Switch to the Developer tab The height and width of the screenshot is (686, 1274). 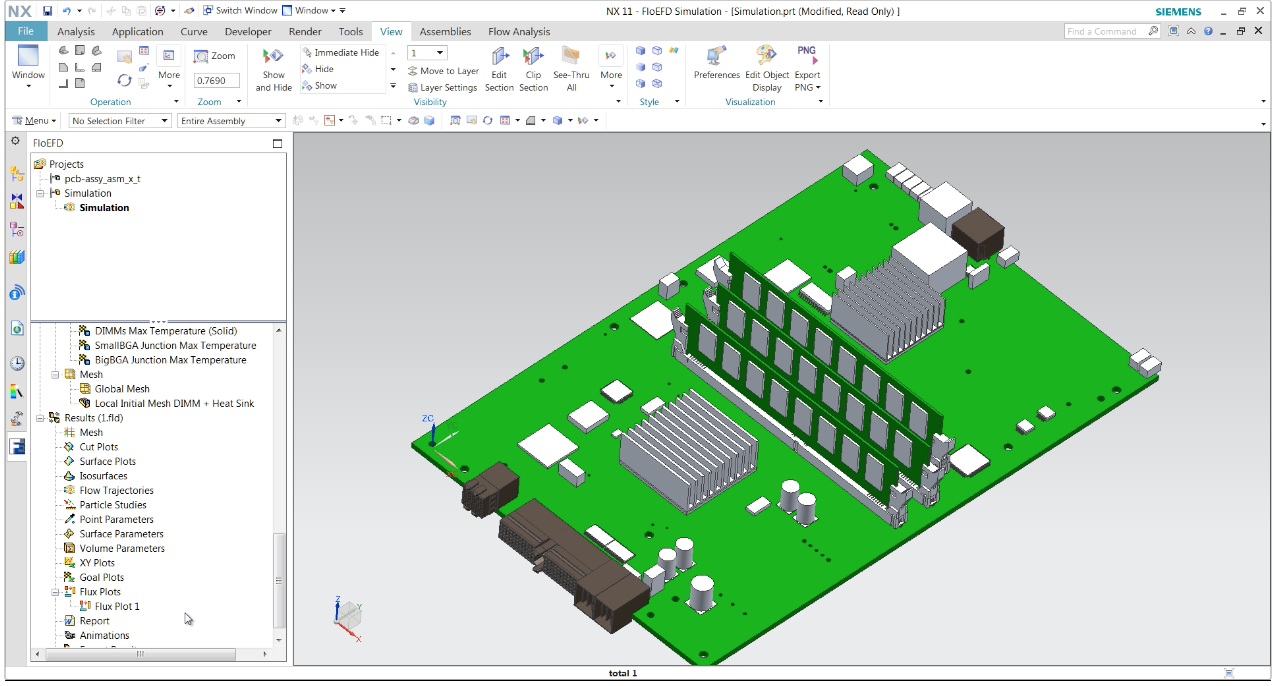click(248, 31)
